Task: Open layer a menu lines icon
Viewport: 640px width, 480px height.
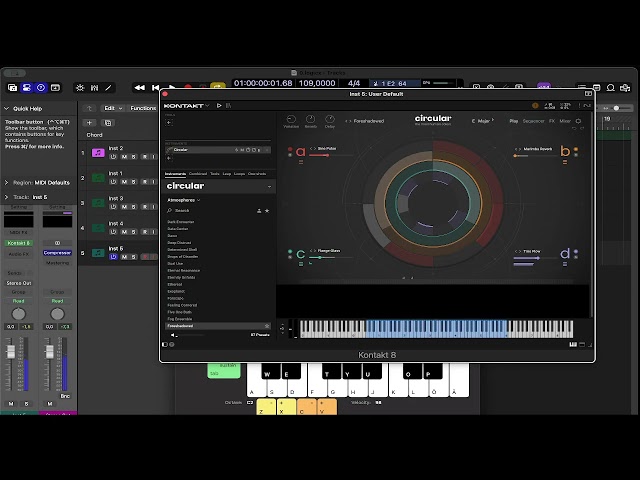Action: coord(301,162)
